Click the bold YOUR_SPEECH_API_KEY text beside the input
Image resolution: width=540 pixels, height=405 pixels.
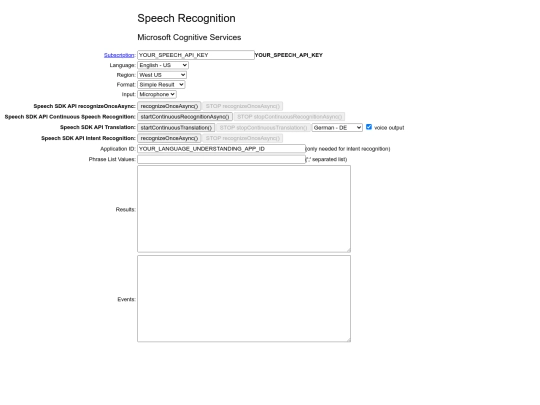click(289, 55)
